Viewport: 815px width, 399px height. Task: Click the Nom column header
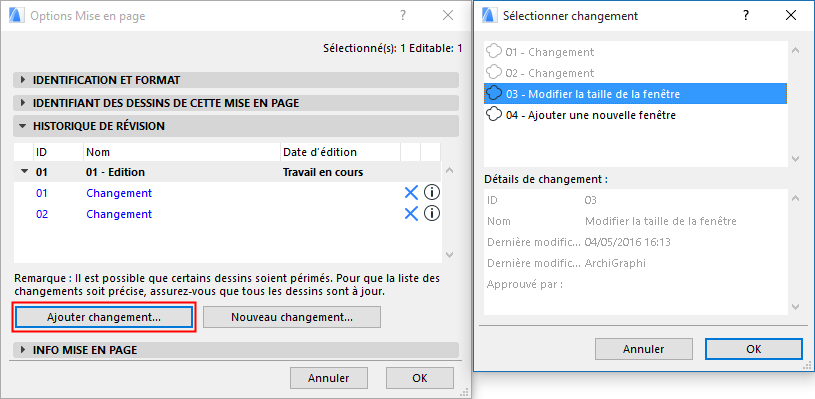[x=181, y=152]
